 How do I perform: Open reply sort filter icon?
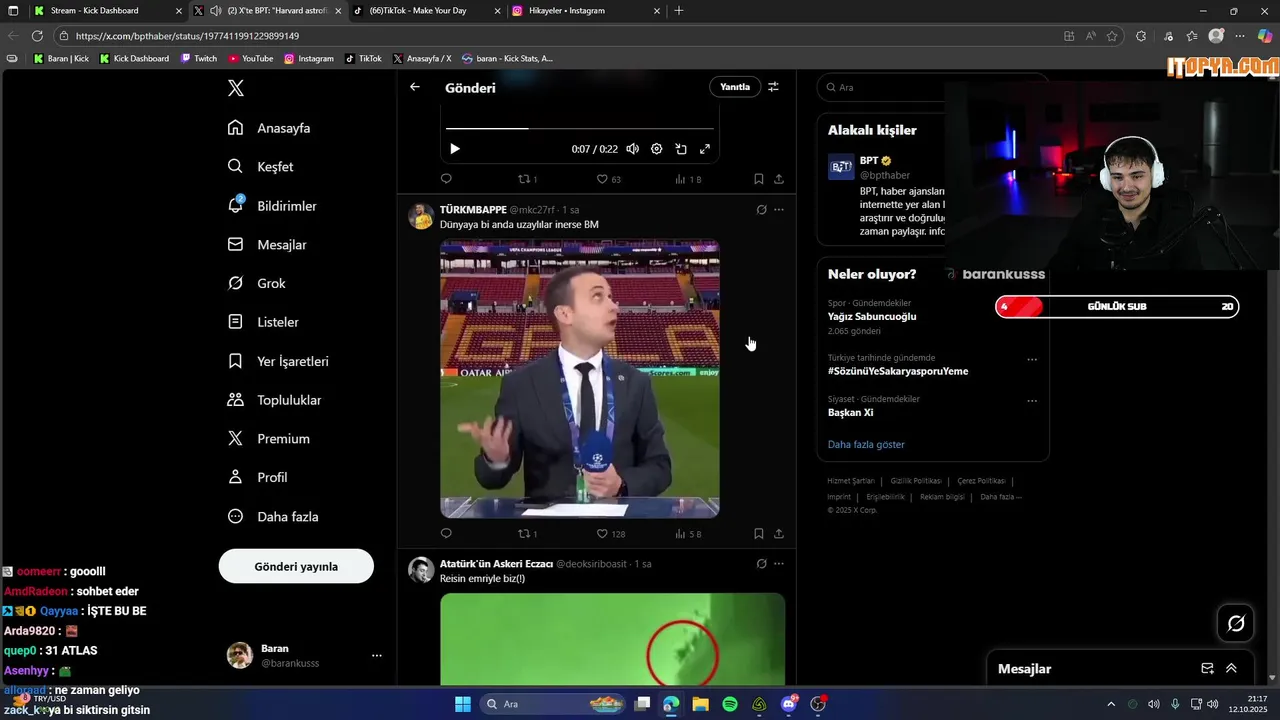click(773, 87)
